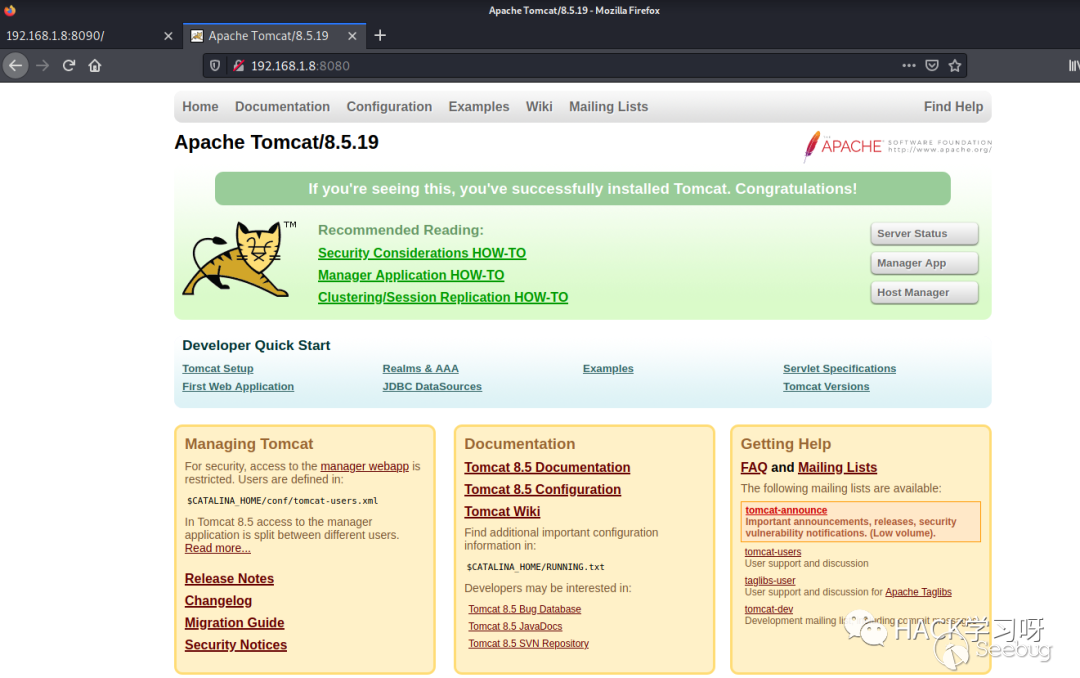Open the taglibs-user mailing list link
Image resolution: width=1080 pixels, height=678 pixels.
(x=770, y=581)
